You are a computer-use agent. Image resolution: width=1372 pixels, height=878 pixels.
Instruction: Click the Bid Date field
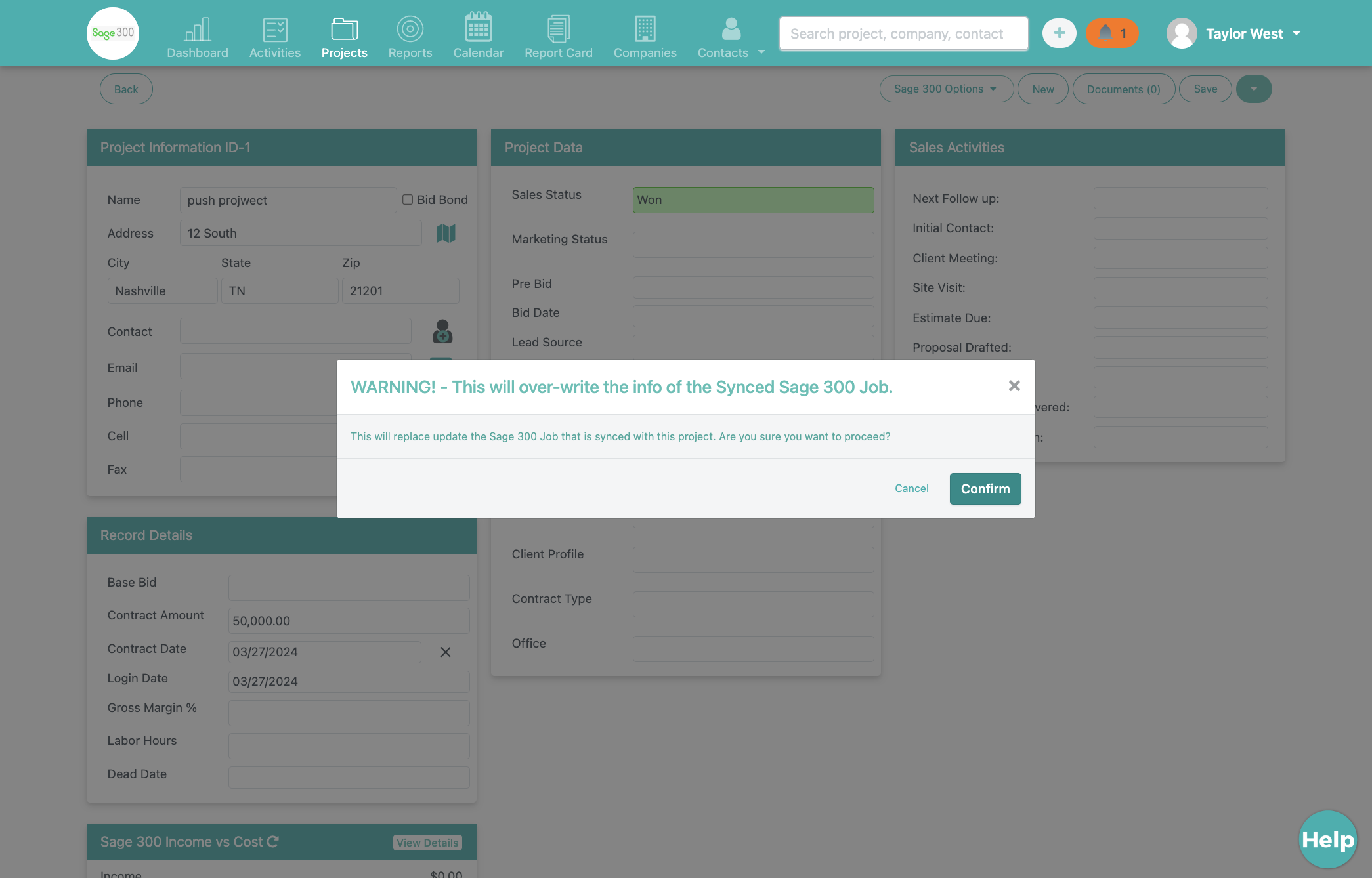tap(753, 316)
